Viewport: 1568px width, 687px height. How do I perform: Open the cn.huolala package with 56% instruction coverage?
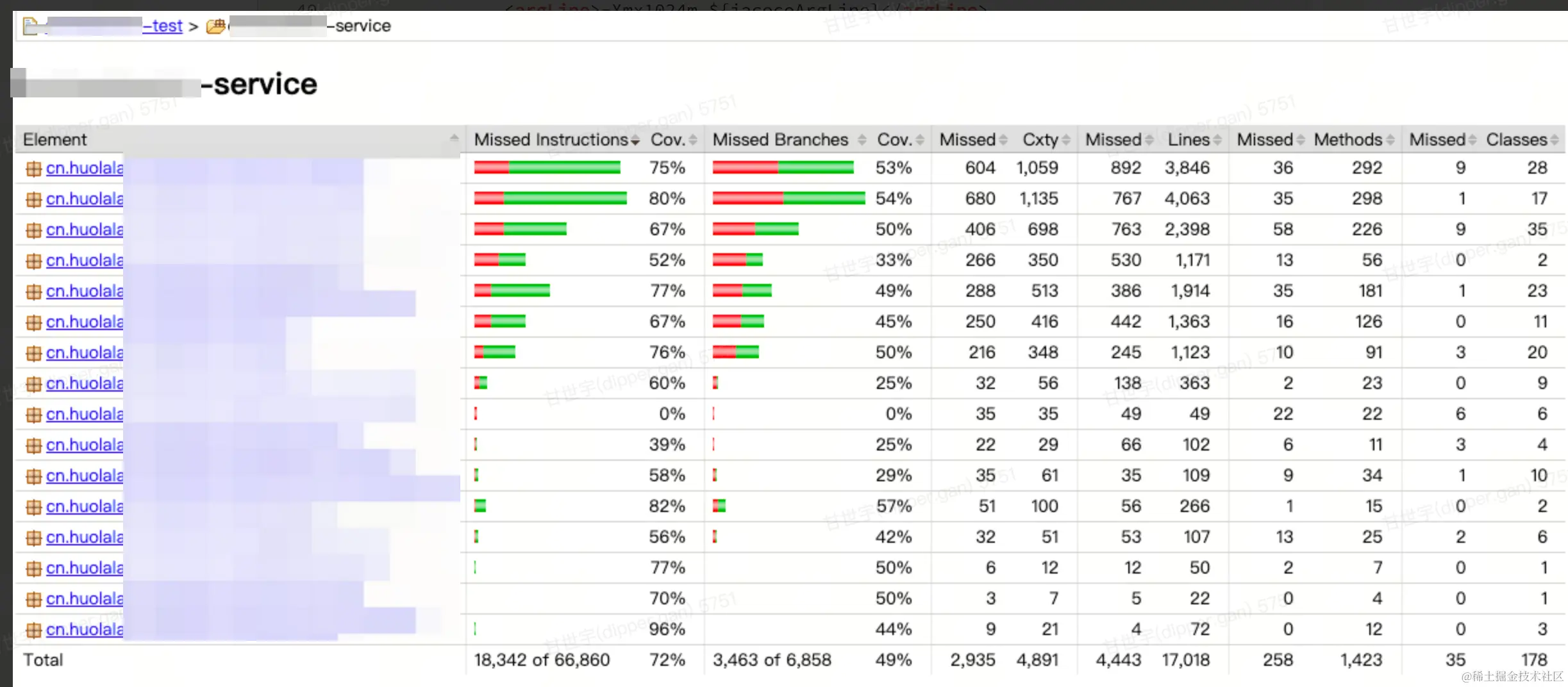(x=85, y=537)
